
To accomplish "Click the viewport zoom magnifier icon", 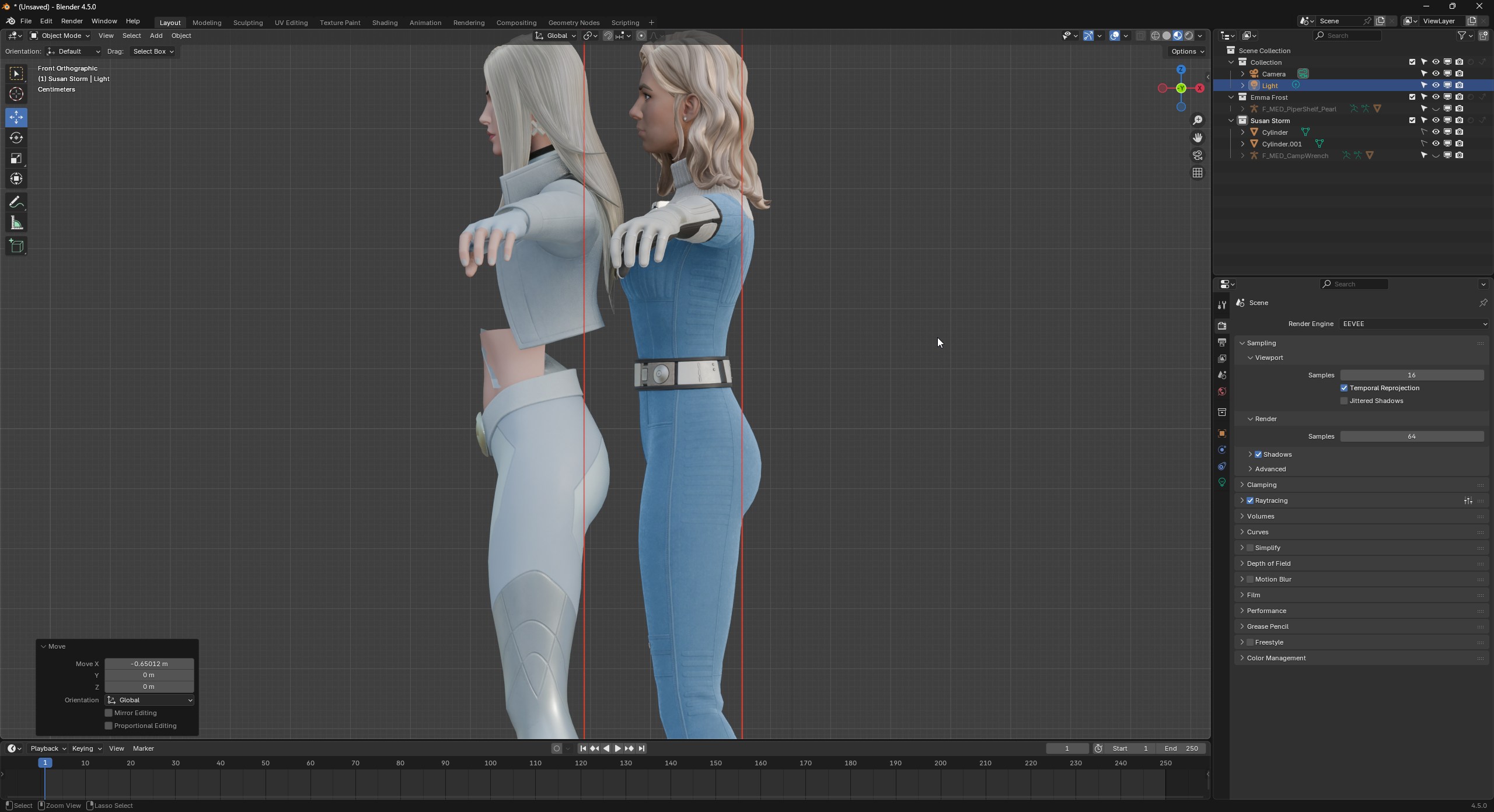I will [1198, 120].
